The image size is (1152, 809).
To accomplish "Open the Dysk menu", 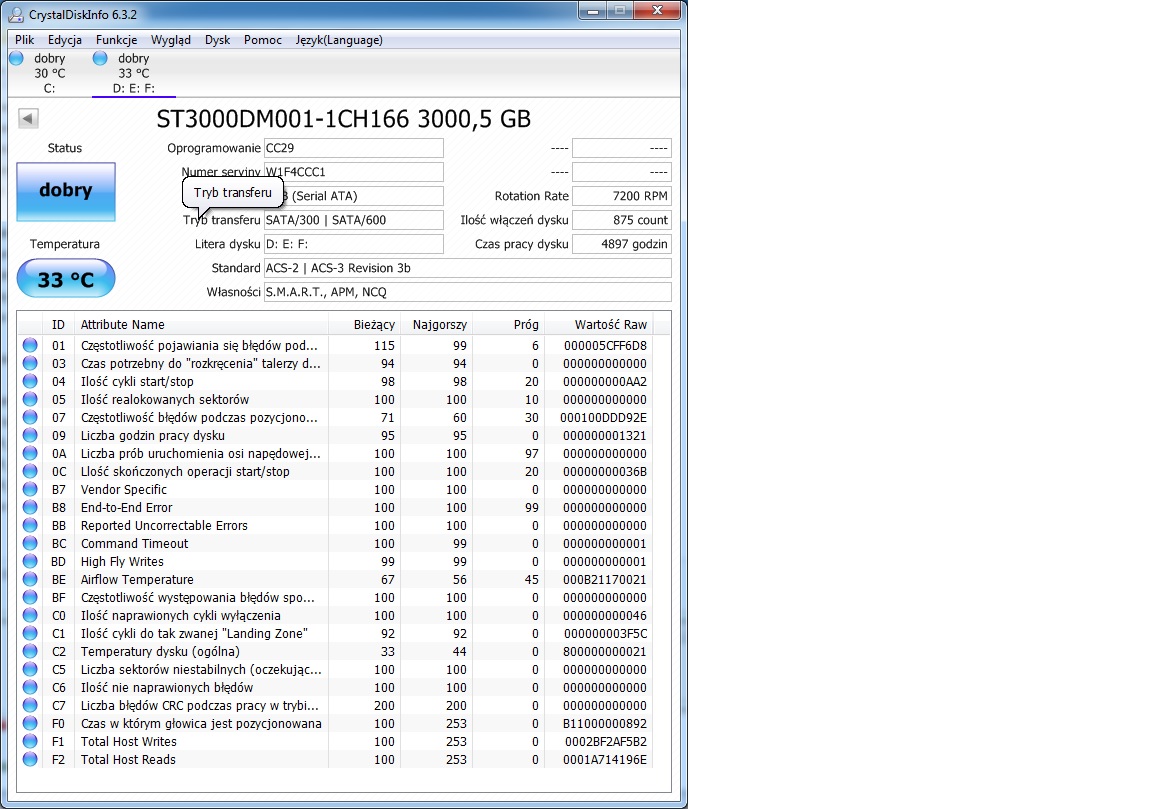I will tap(217, 40).
